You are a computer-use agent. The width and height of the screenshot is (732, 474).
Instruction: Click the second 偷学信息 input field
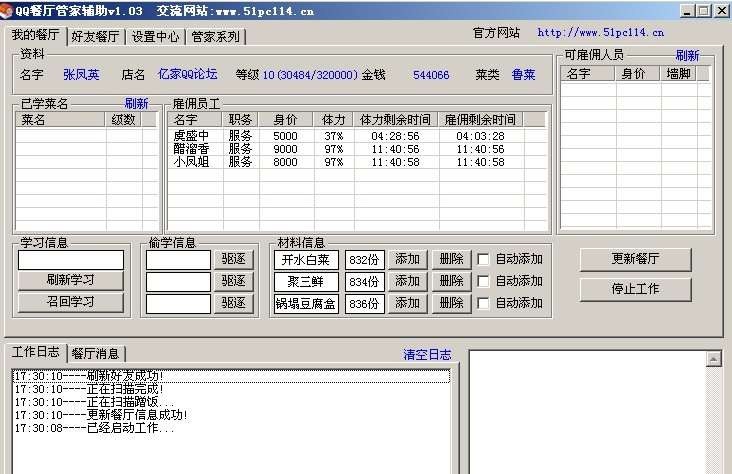[178, 282]
